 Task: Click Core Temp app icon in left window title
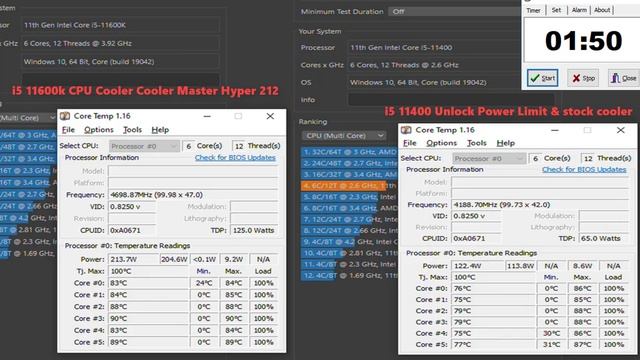click(65, 116)
